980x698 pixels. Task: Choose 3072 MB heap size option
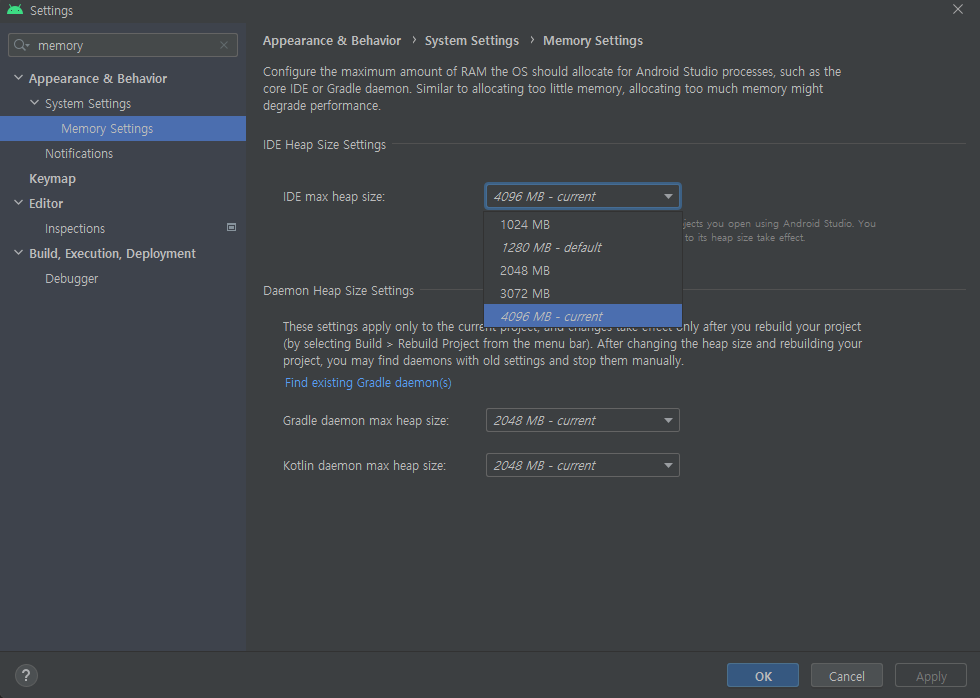pos(582,294)
